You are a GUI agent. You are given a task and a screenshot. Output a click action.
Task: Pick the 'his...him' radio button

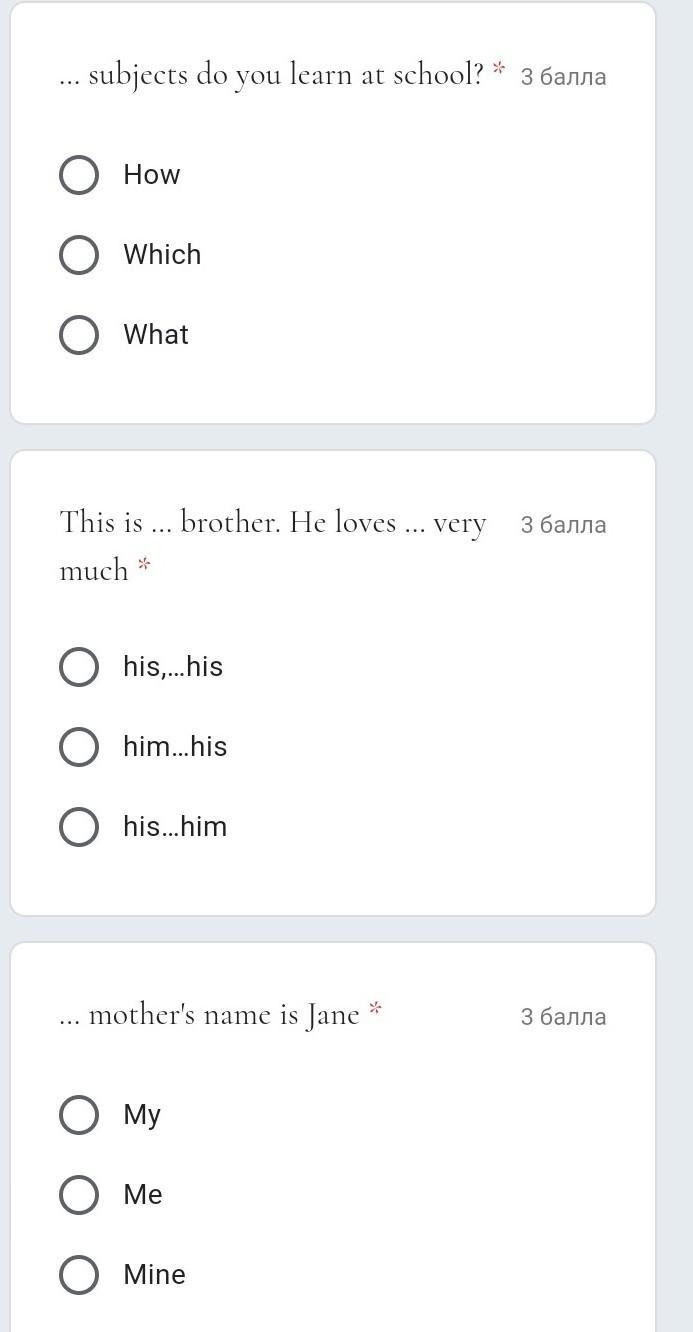(79, 827)
